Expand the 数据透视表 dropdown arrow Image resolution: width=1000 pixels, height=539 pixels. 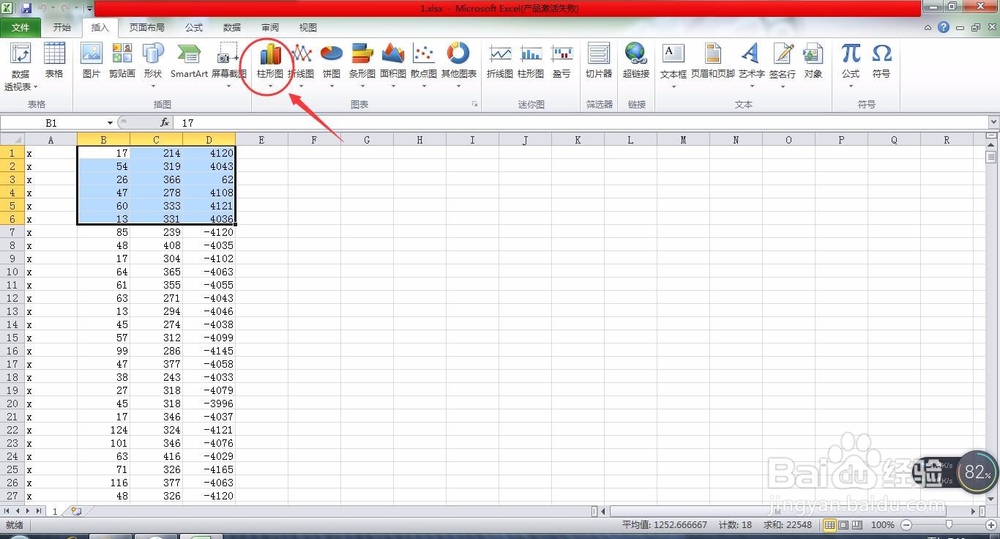tap(36, 87)
